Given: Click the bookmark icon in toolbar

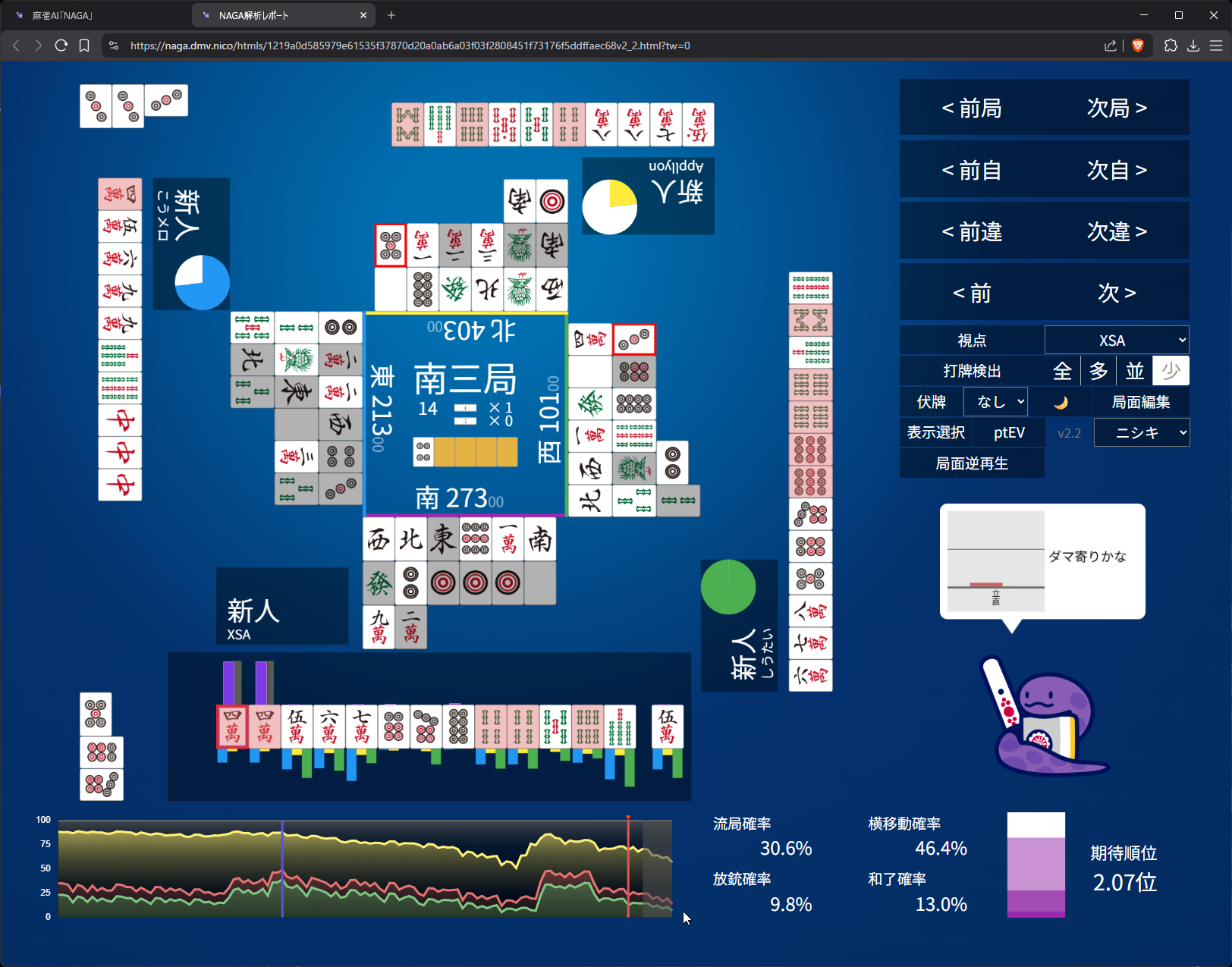Looking at the screenshot, I should (x=84, y=46).
